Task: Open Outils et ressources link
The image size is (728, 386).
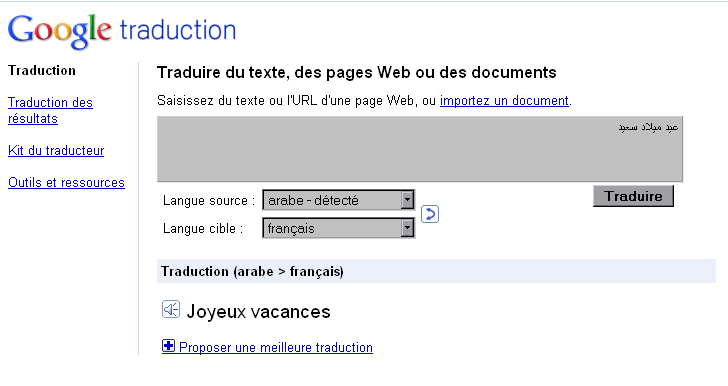Action: point(66,183)
